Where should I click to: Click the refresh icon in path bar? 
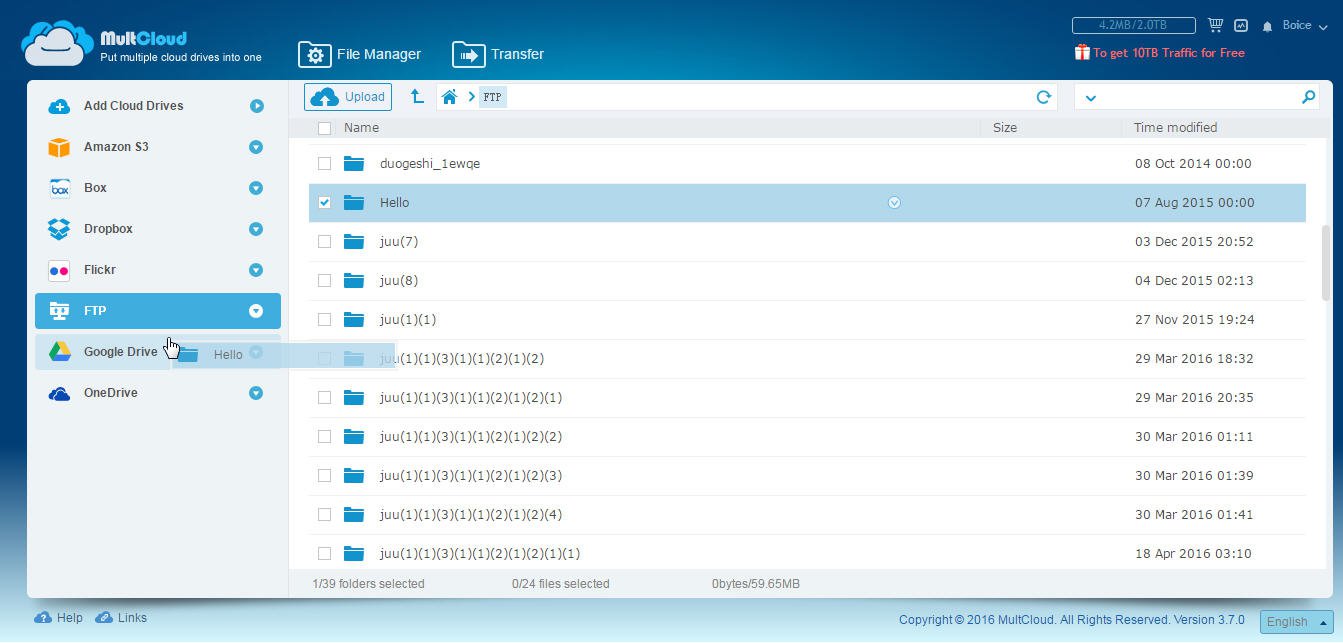pyautogui.click(x=1043, y=97)
